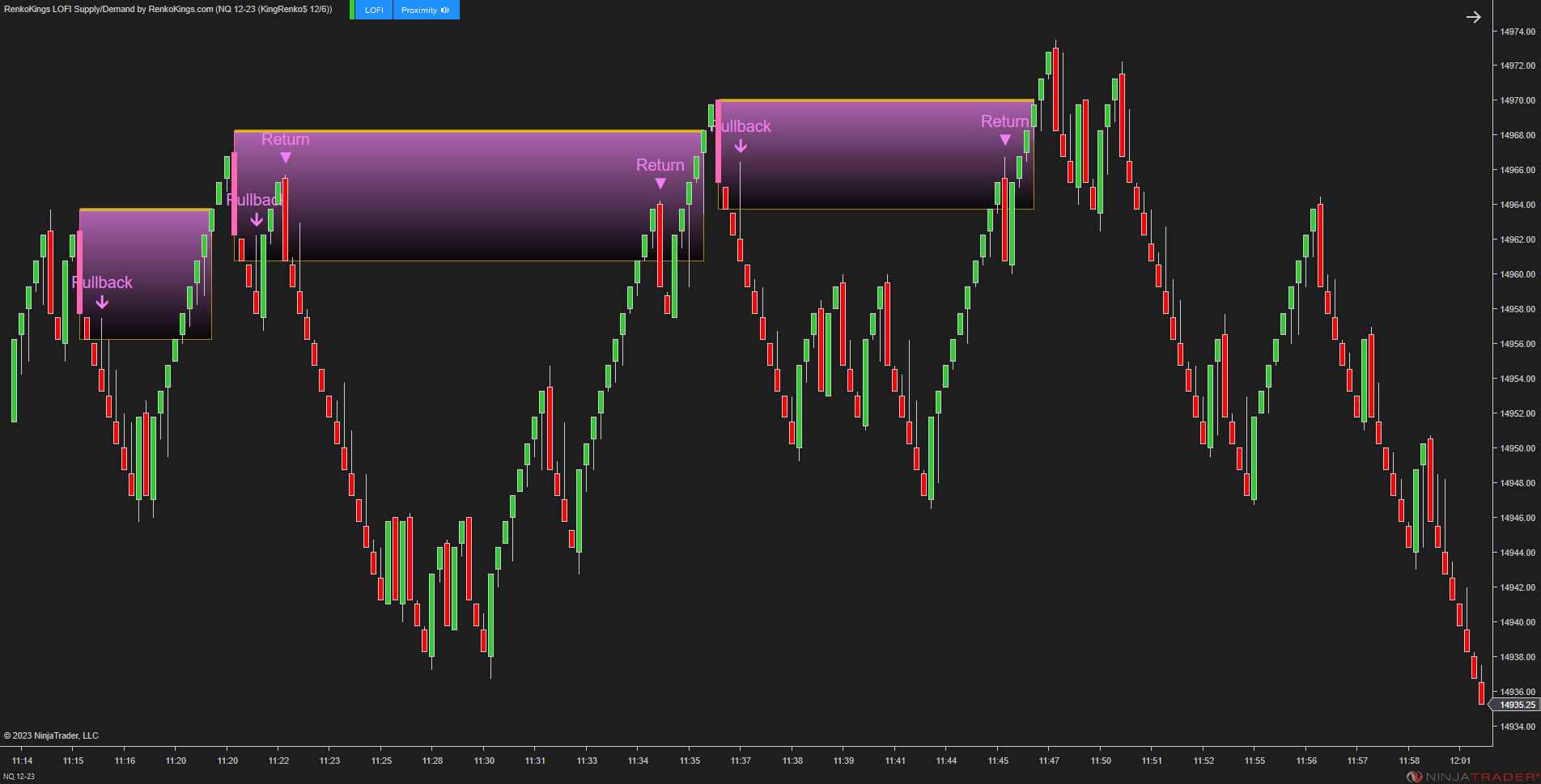Click the 2023 NinjaTrader copyright text
Screen dimensions: 1541x784
[x=53, y=735]
